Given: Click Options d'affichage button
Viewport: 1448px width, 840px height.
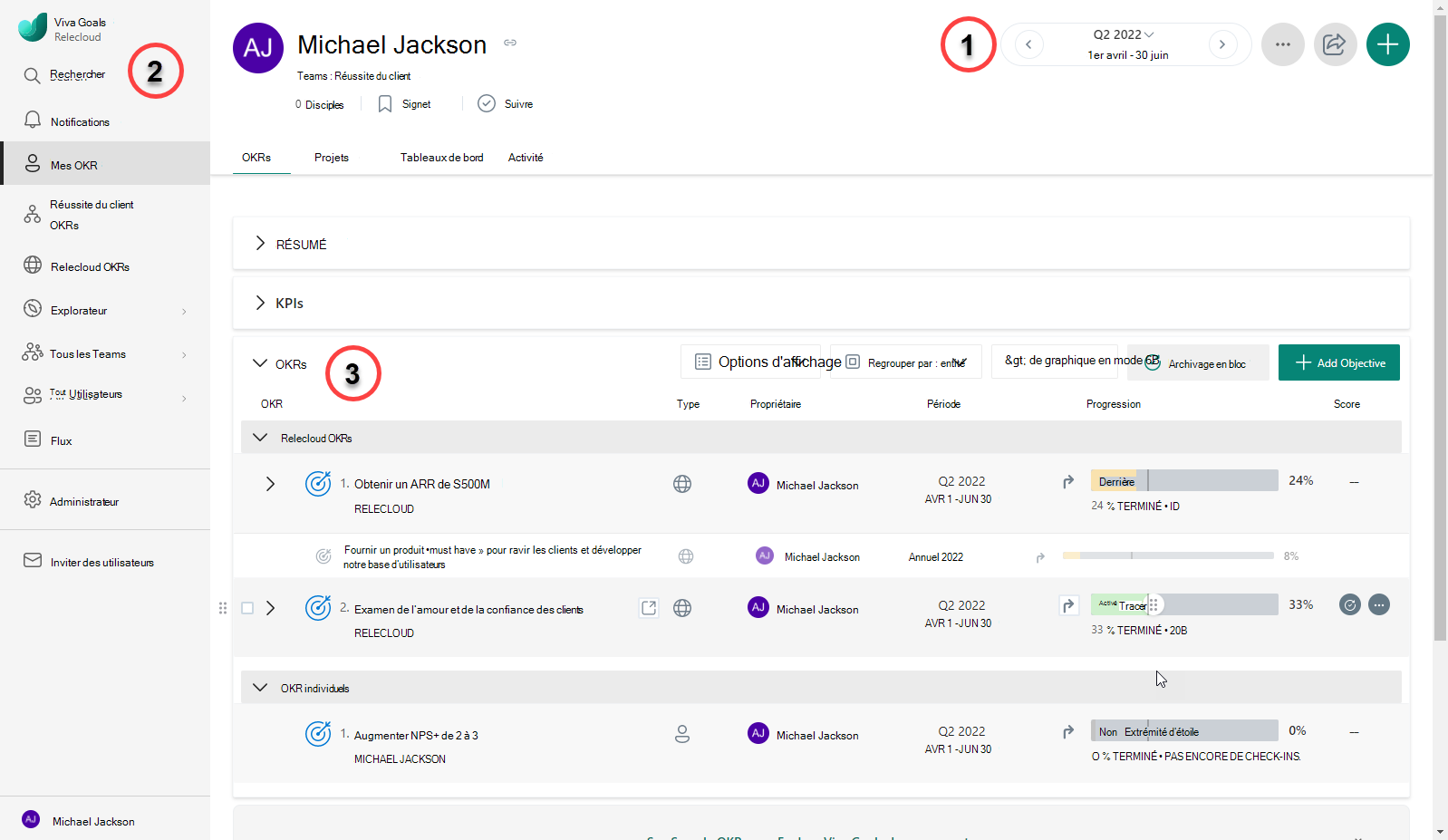Looking at the screenshot, I should pos(750,362).
